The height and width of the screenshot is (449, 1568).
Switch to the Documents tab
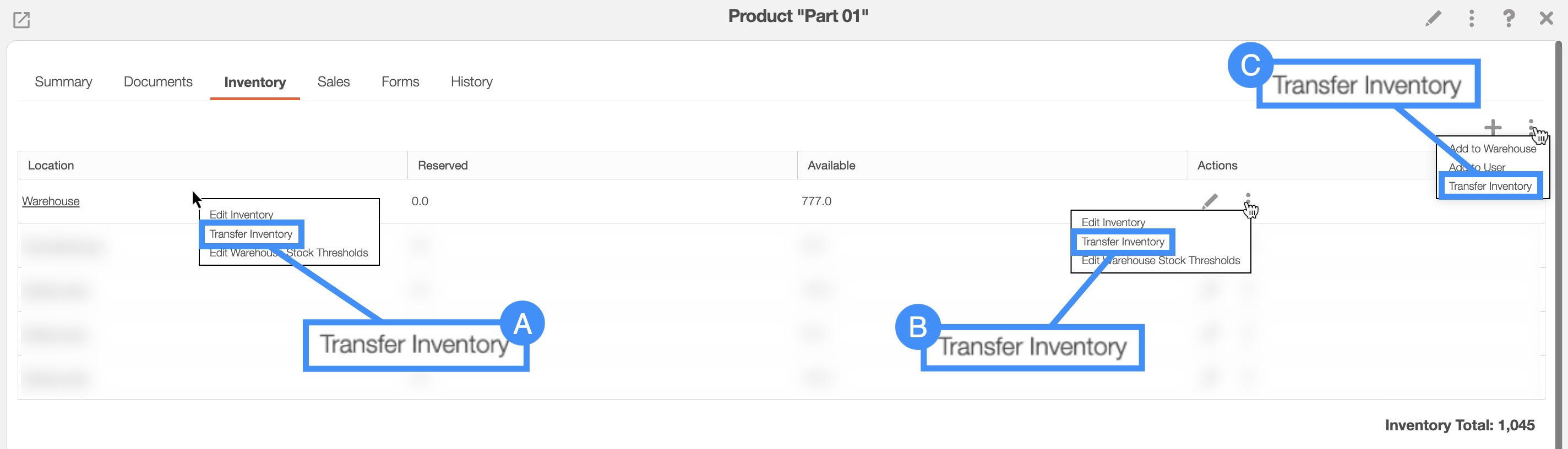coord(157,82)
